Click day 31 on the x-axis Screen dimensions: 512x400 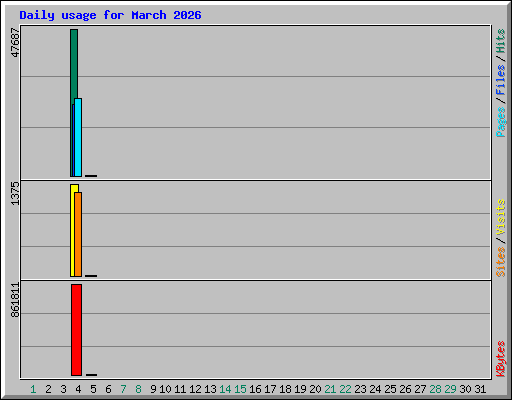pos(480,389)
